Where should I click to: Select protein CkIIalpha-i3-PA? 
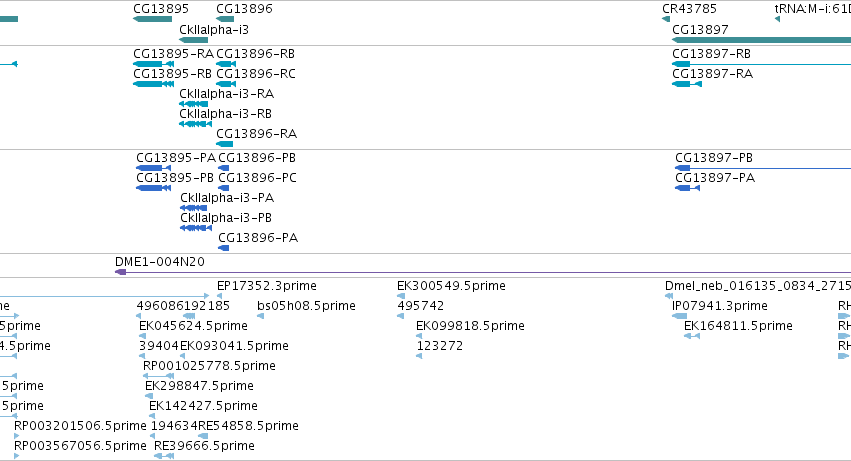[x=227, y=198]
